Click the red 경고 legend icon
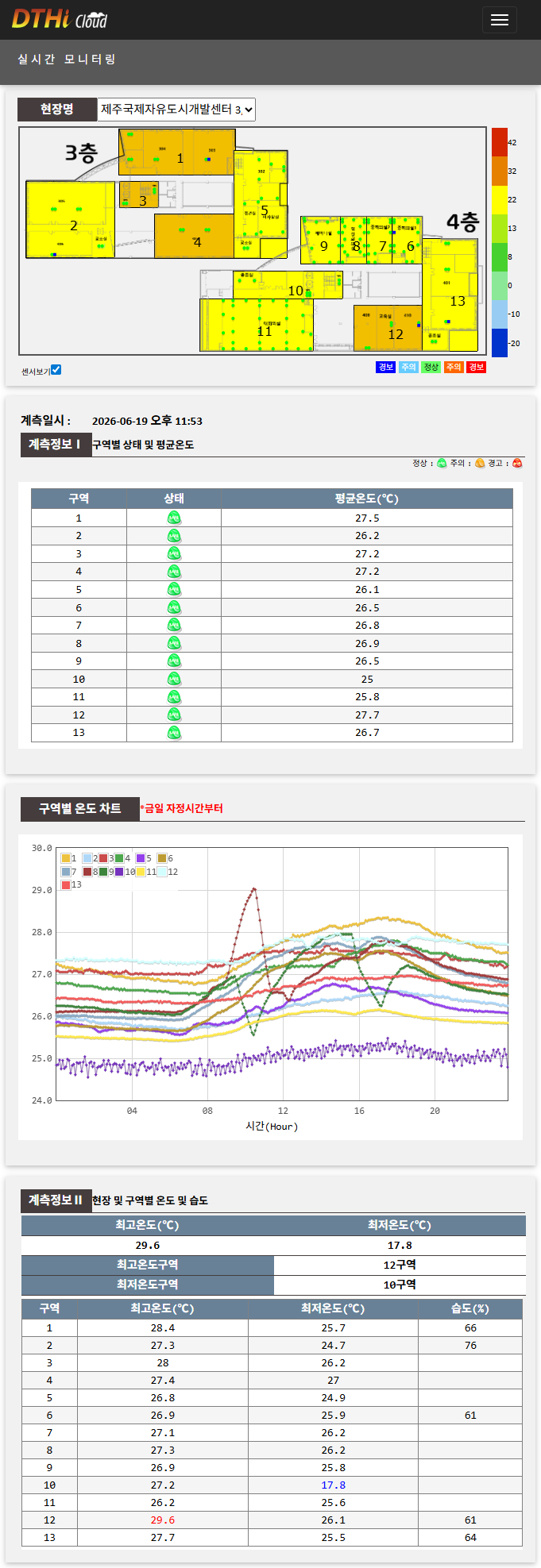Image resolution: width=541 pixels, height=1568 pixels. pos(517,464)
